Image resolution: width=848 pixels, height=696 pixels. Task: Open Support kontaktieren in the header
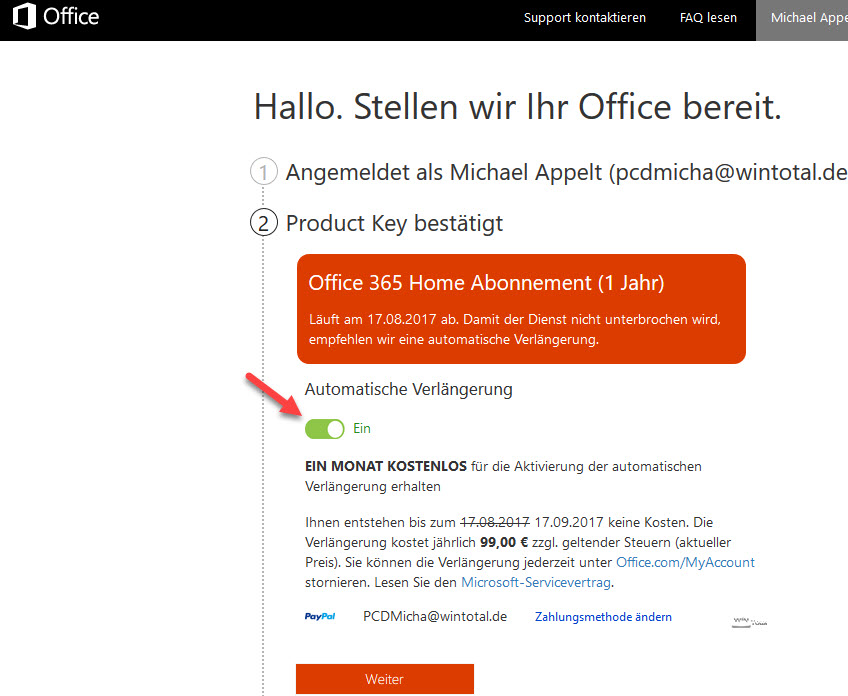[x=585, y=18]
